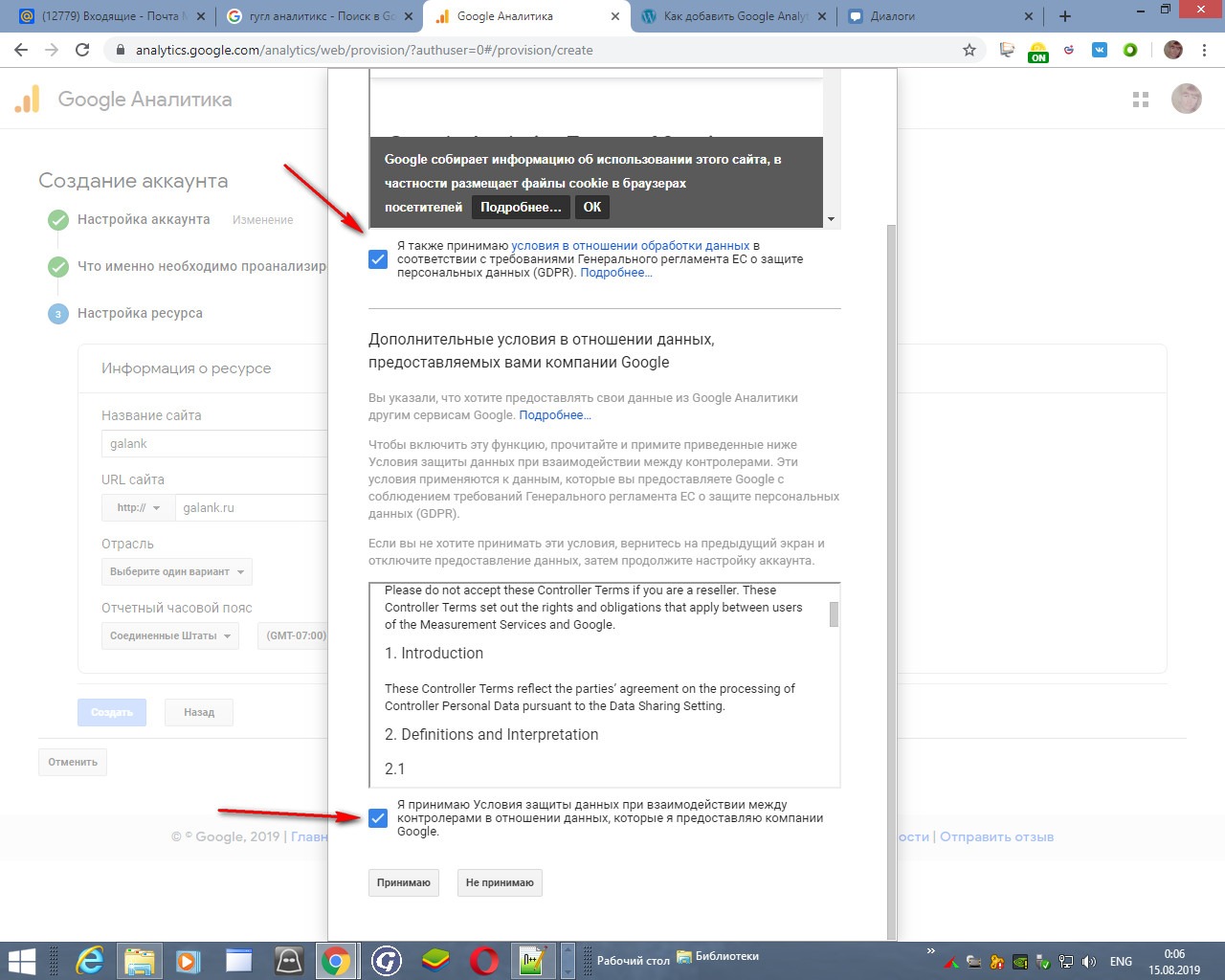1225x980 pixels.
Task: Uncheck the controller data protection terms checkbox
Action: click(378, 818)
